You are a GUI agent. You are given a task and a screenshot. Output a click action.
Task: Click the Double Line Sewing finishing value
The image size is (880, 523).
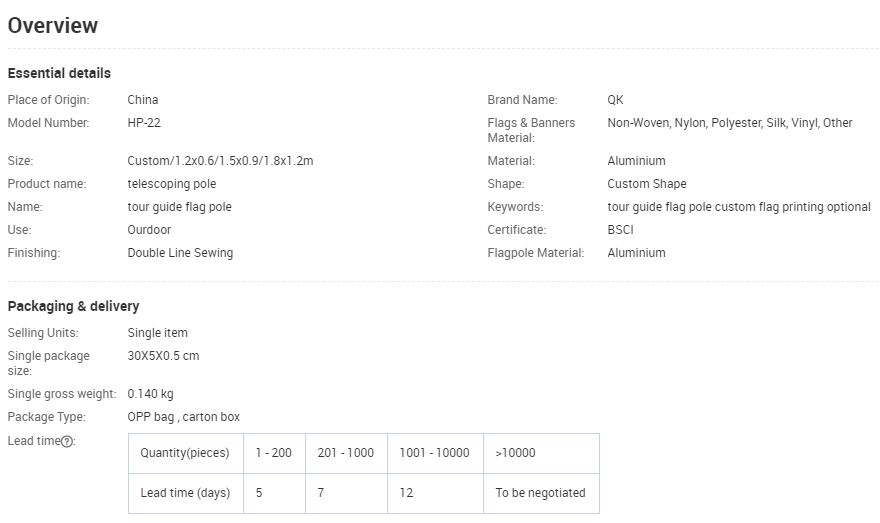180,253
